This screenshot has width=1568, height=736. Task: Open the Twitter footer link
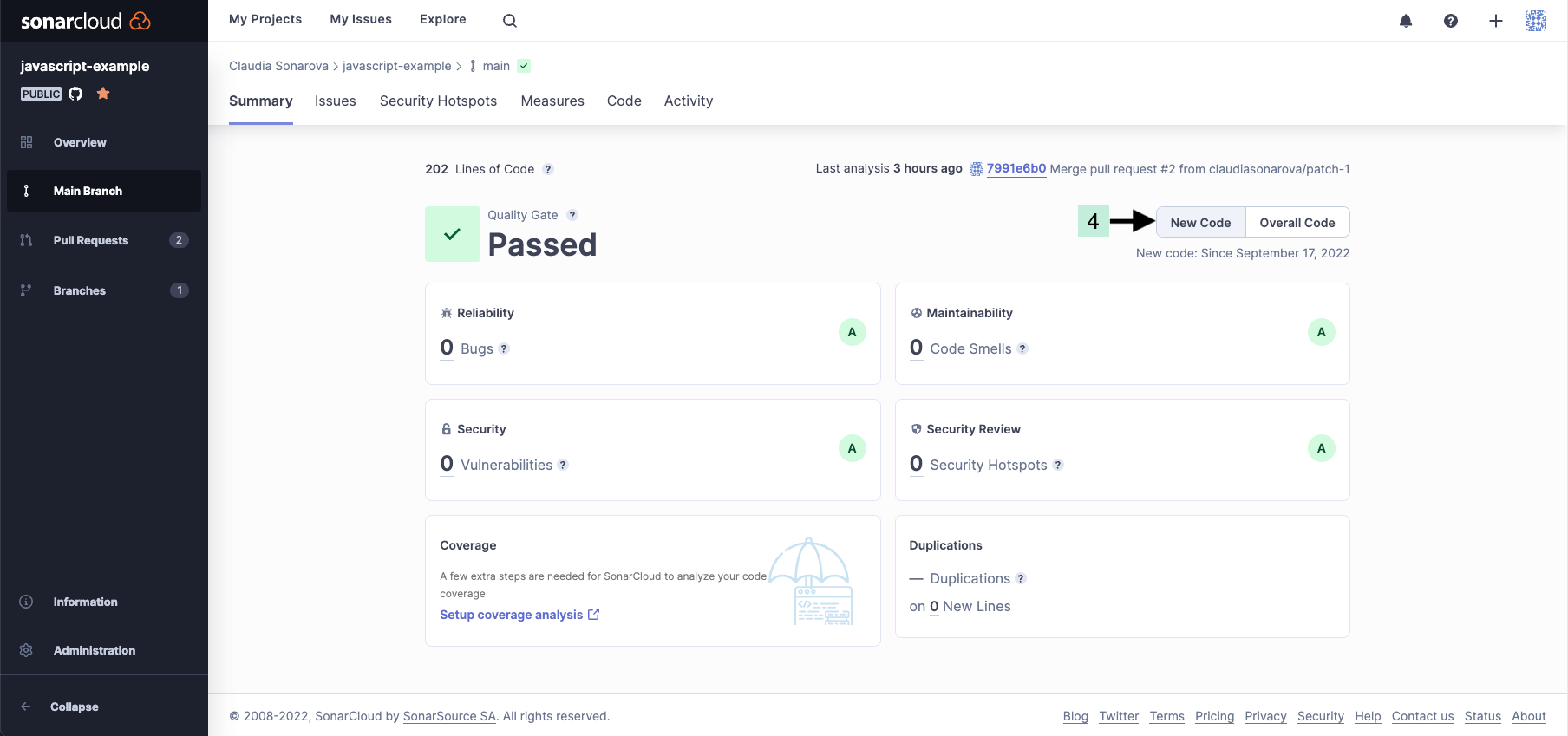point(1119,716)
